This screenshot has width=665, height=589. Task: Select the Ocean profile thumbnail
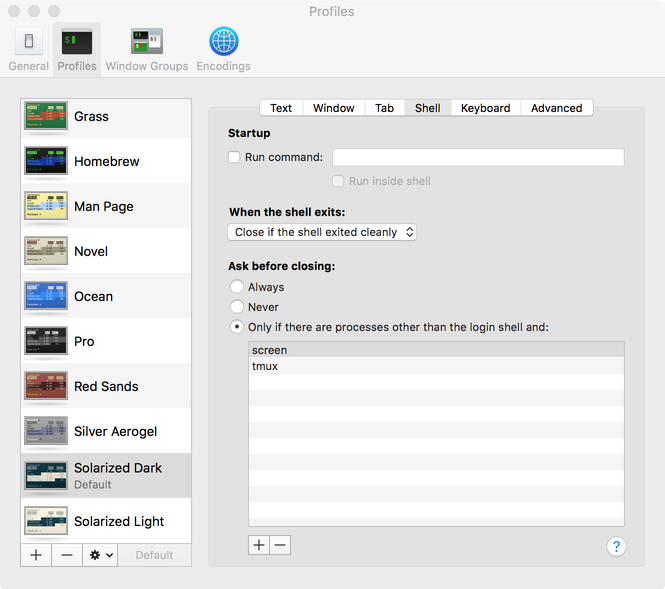46,295
